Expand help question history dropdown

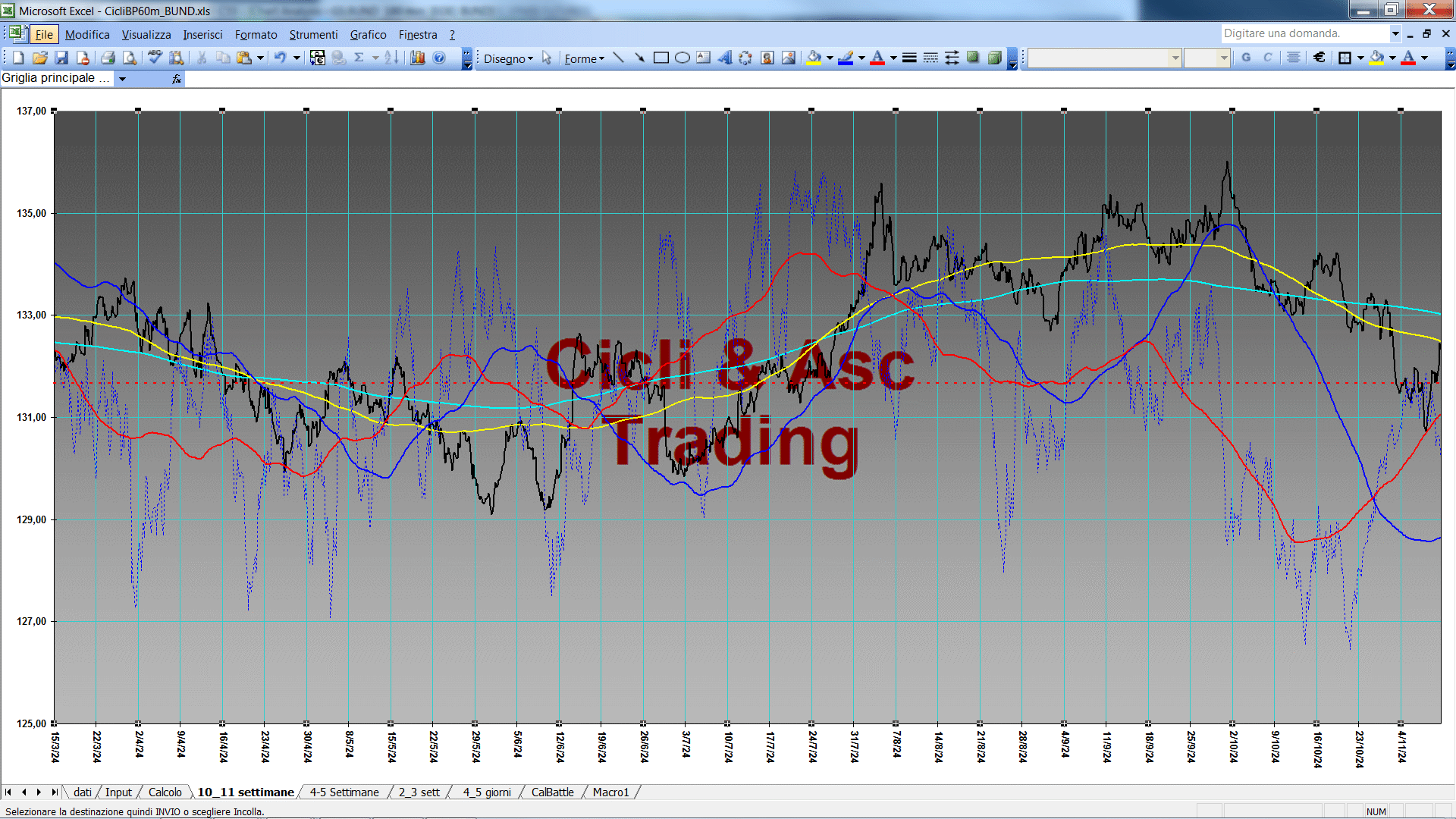(x=1395, y=33)
